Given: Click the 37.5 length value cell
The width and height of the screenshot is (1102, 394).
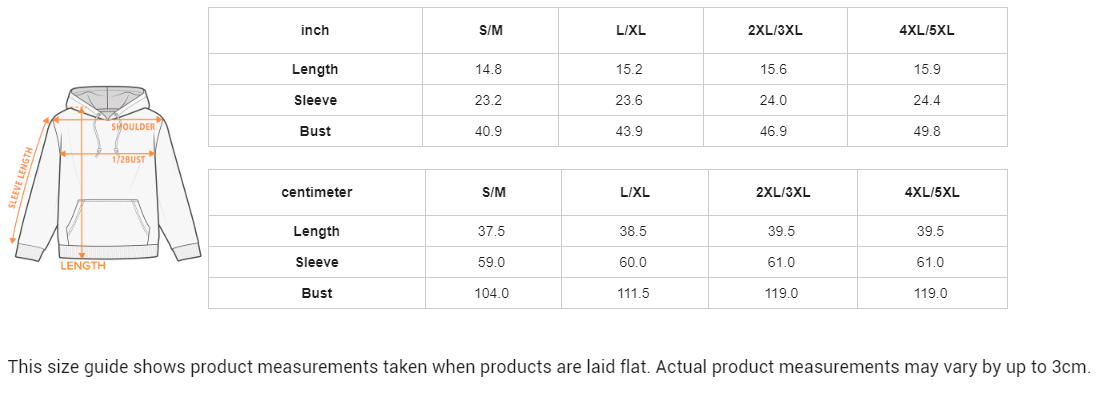Looking at the screenshot, I should point(493,231).
